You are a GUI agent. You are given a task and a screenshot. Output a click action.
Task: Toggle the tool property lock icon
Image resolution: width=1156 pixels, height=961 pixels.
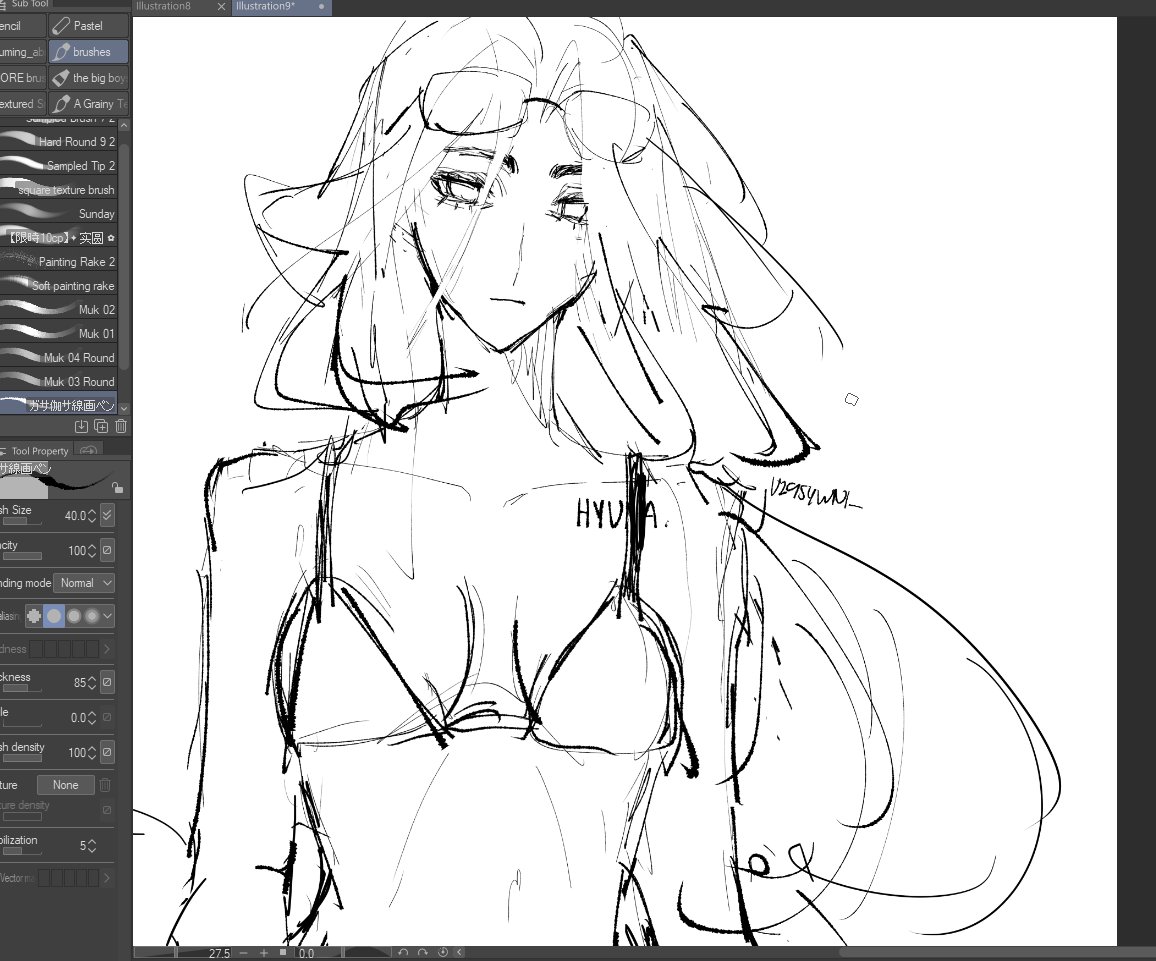point(117,487)
